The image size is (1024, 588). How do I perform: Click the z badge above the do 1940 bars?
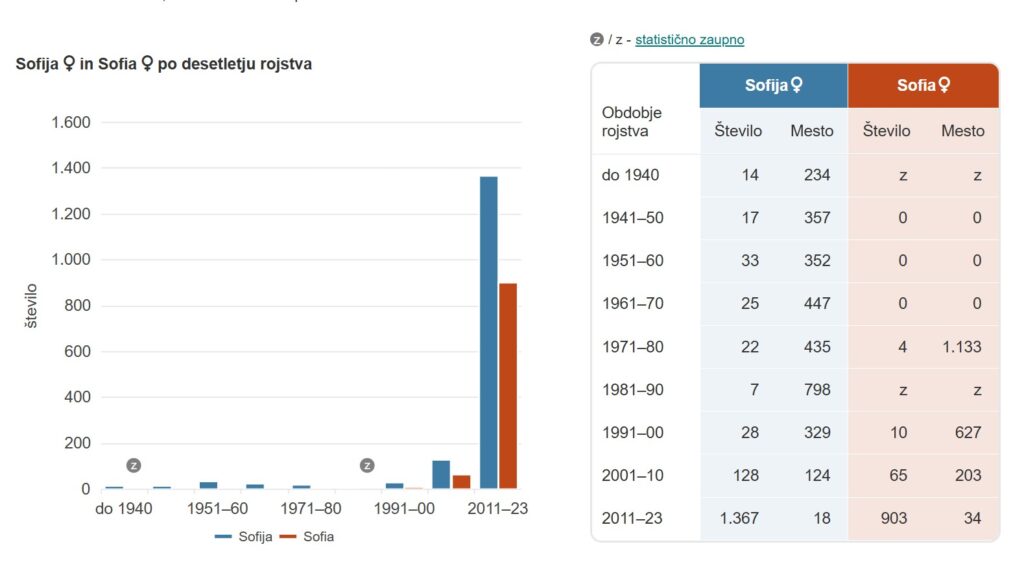coord(134,465)
